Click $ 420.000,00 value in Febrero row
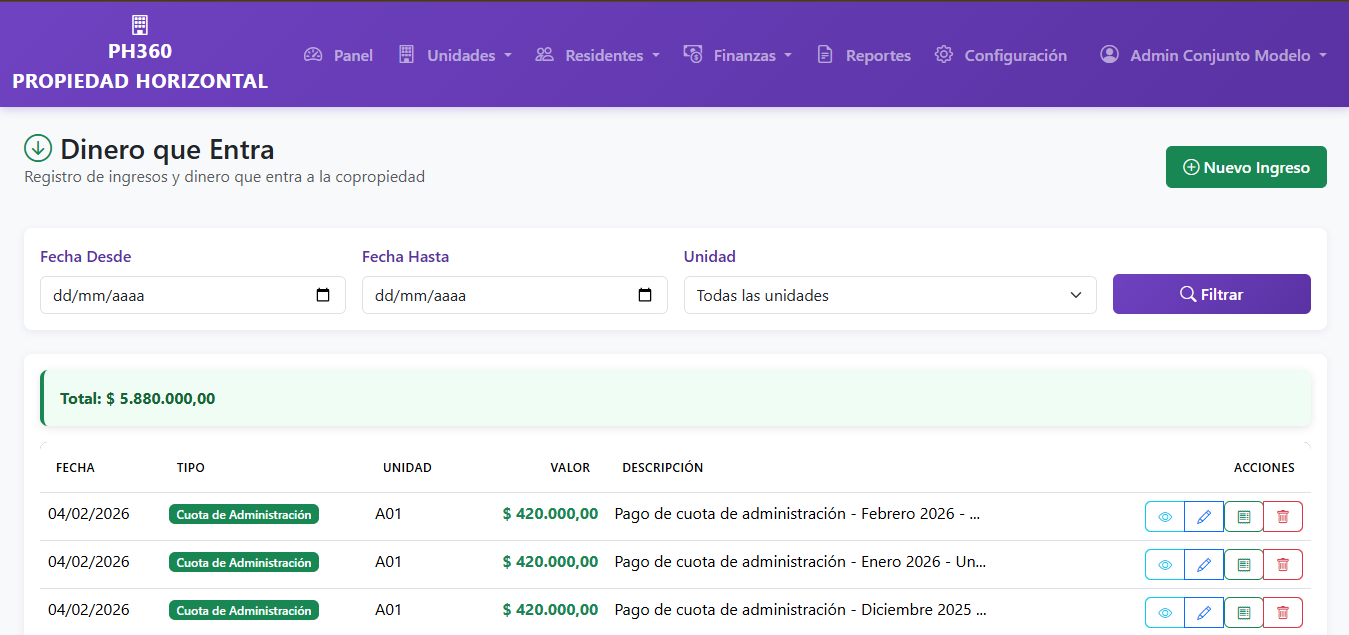This screenshot has height=635, width=1349. click(550, 514)
